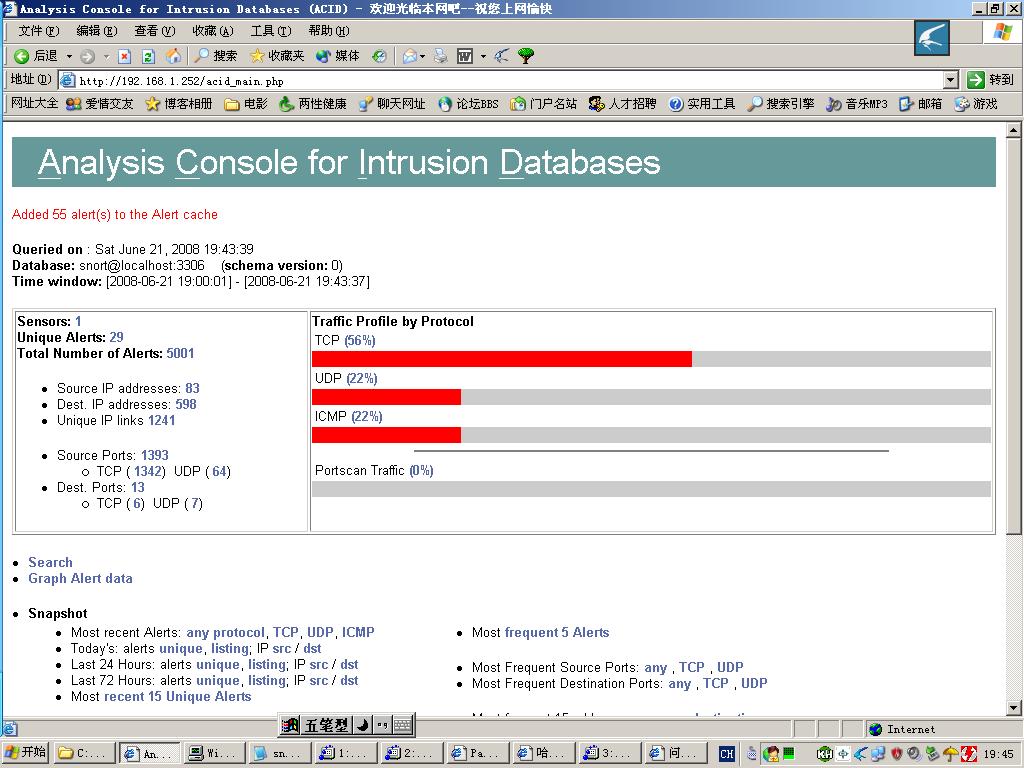Open the 门户名站 favorites link
The width and height of the screenshot is (1024, 768).
(x=544, y=104)
